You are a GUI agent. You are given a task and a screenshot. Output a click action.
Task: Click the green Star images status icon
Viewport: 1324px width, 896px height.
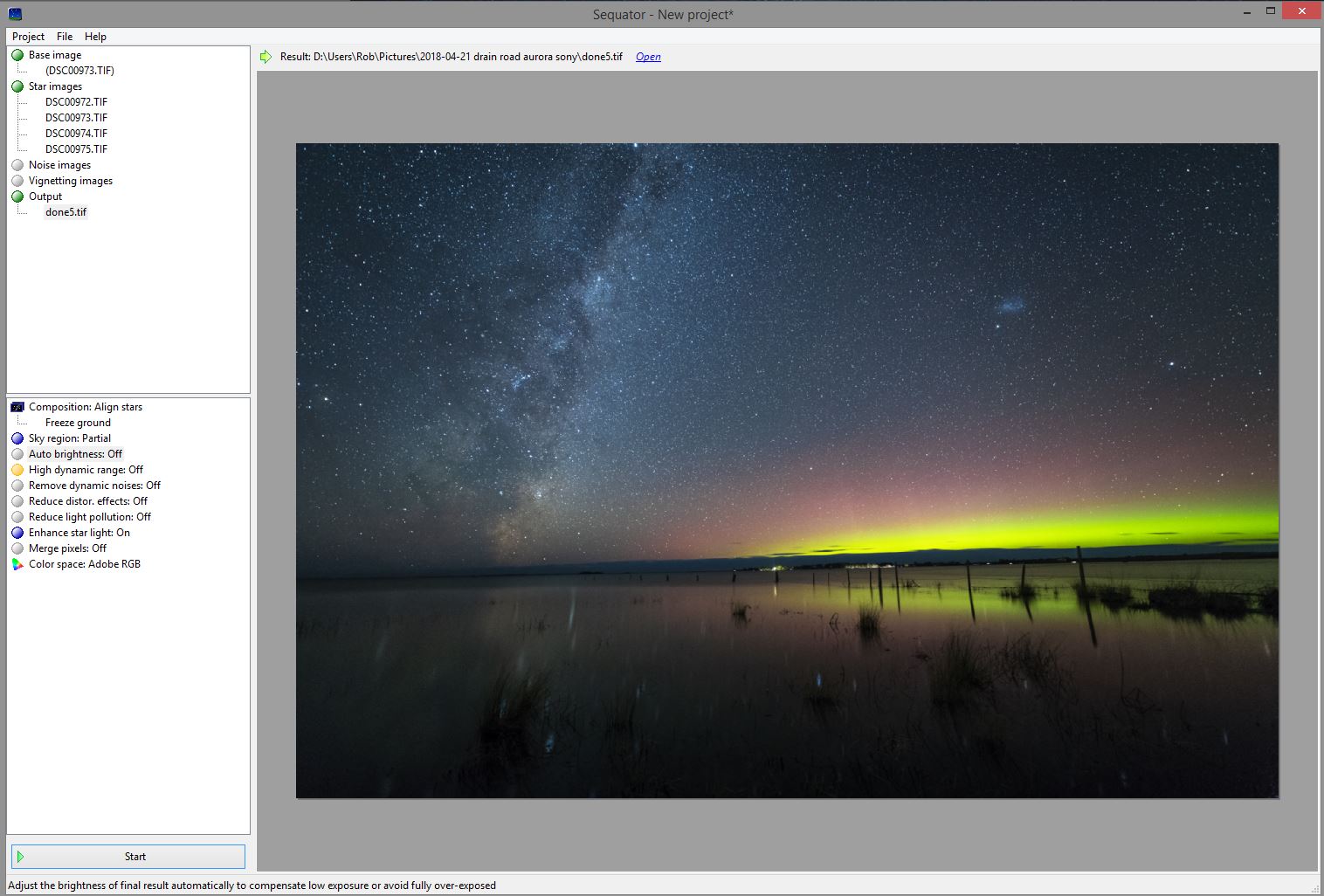[17, 86]
